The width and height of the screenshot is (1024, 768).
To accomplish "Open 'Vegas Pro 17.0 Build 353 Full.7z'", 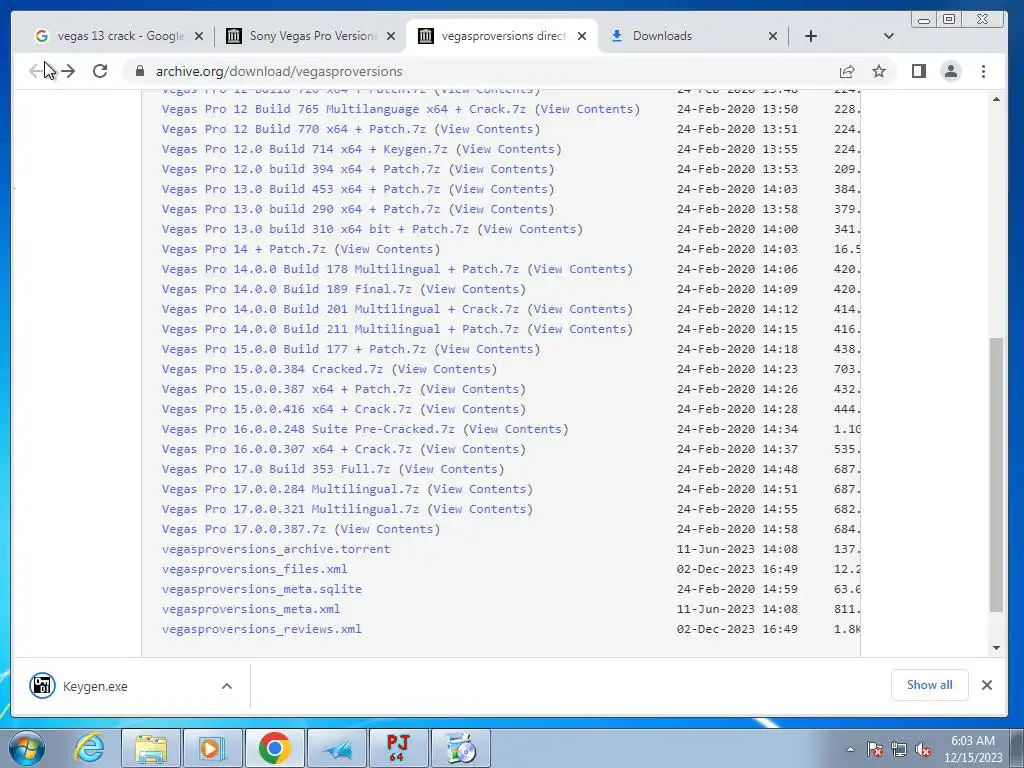I will pos(276,469).
